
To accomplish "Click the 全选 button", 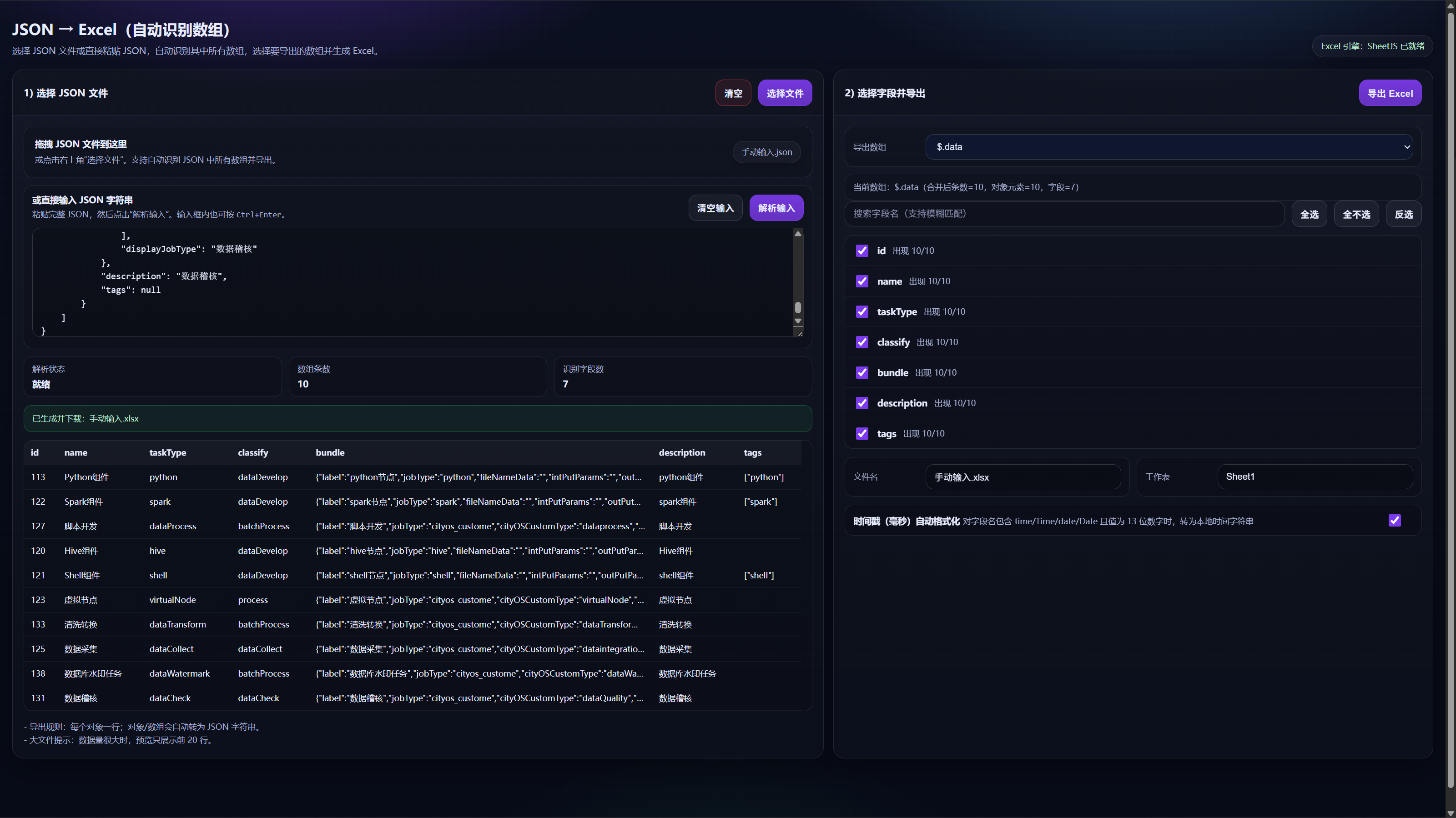I will pos(1309,214).
